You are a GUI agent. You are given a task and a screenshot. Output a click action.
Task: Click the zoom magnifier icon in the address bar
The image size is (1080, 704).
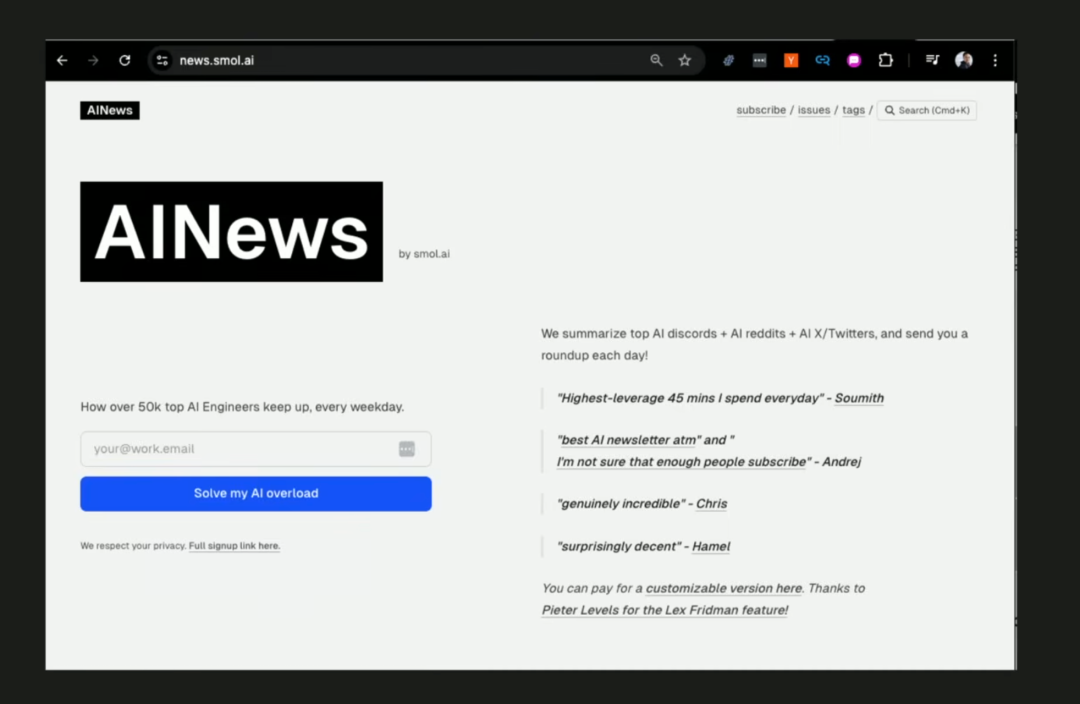[x=656, y=61]
